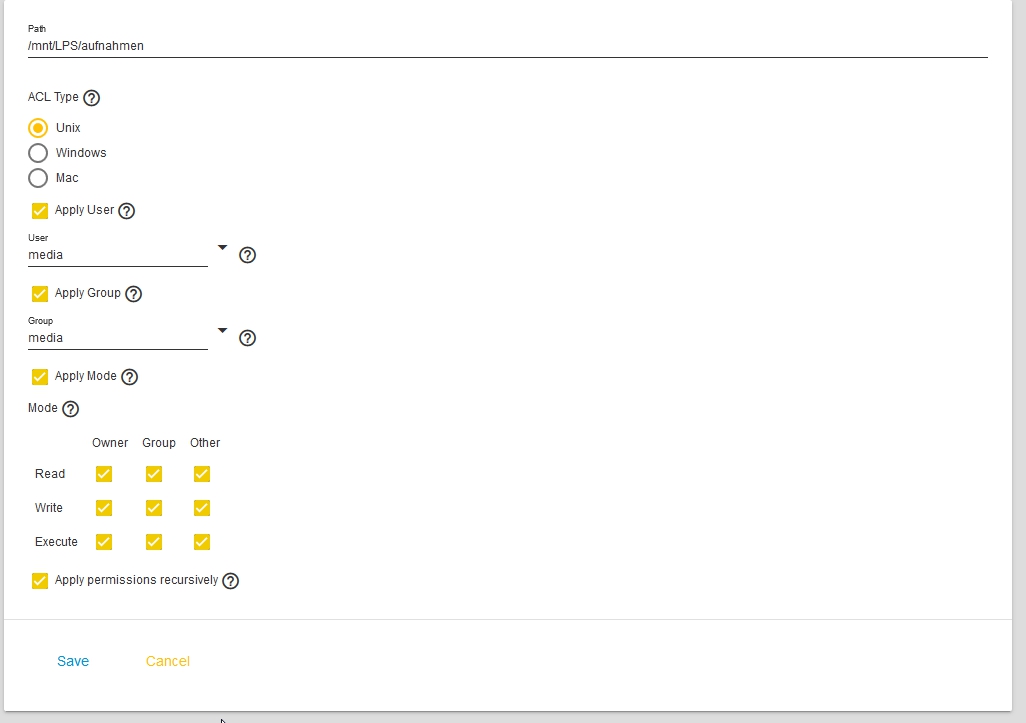
Task: Open the User media combo box
Action: coord(118,255)
